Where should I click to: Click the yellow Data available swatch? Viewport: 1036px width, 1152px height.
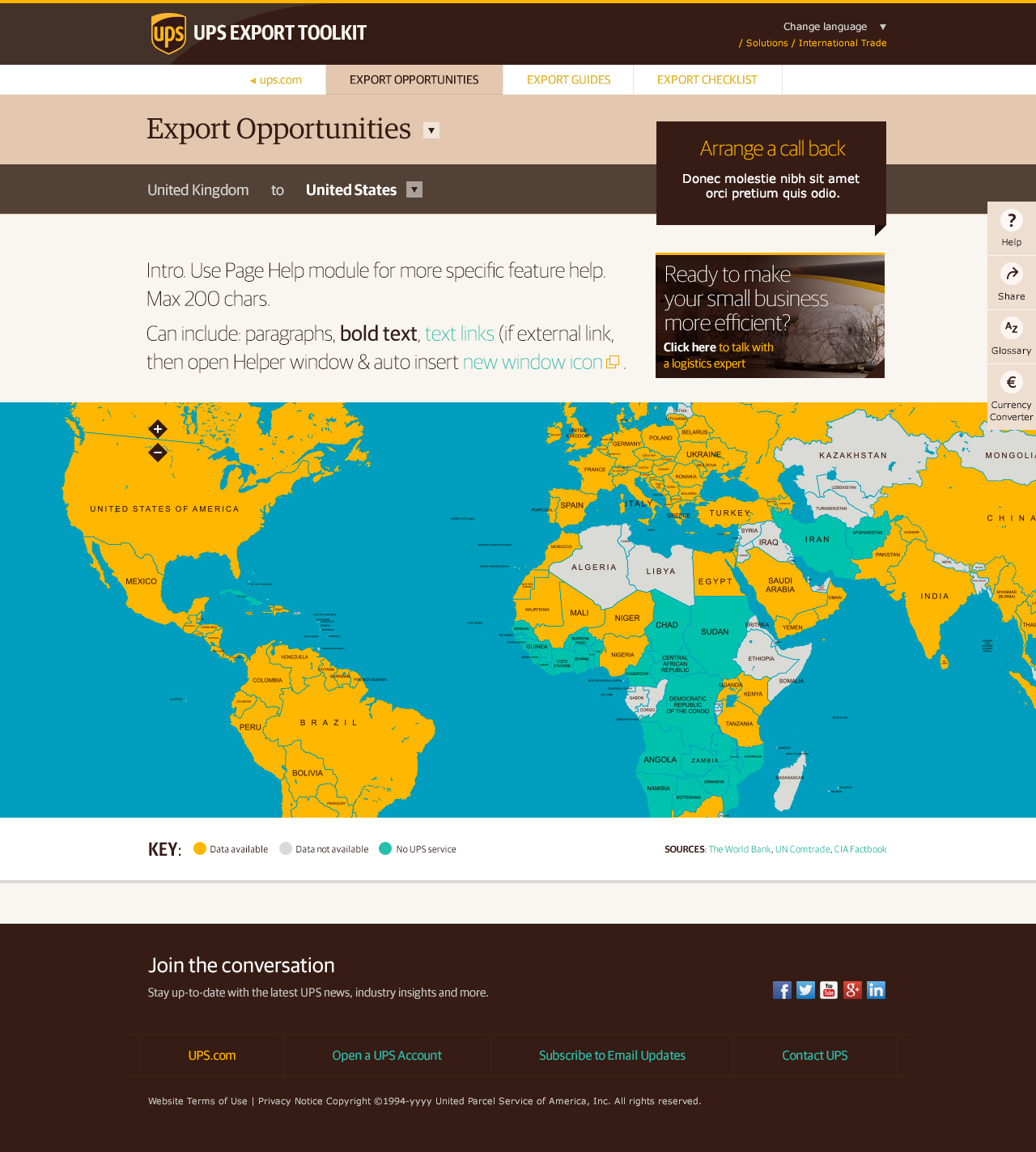(x=200, y=848)
